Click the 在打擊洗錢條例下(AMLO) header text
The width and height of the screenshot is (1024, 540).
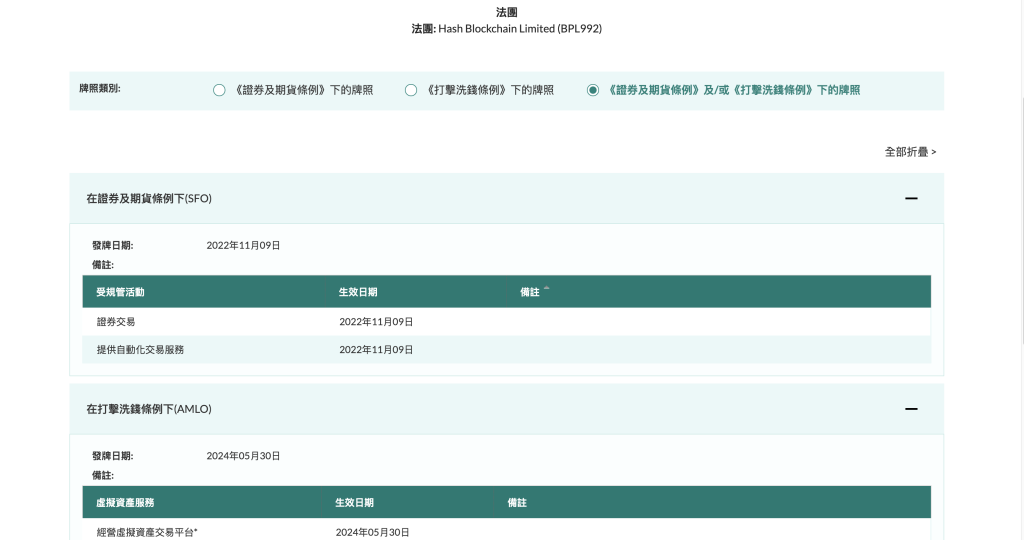tap(149, 409)
